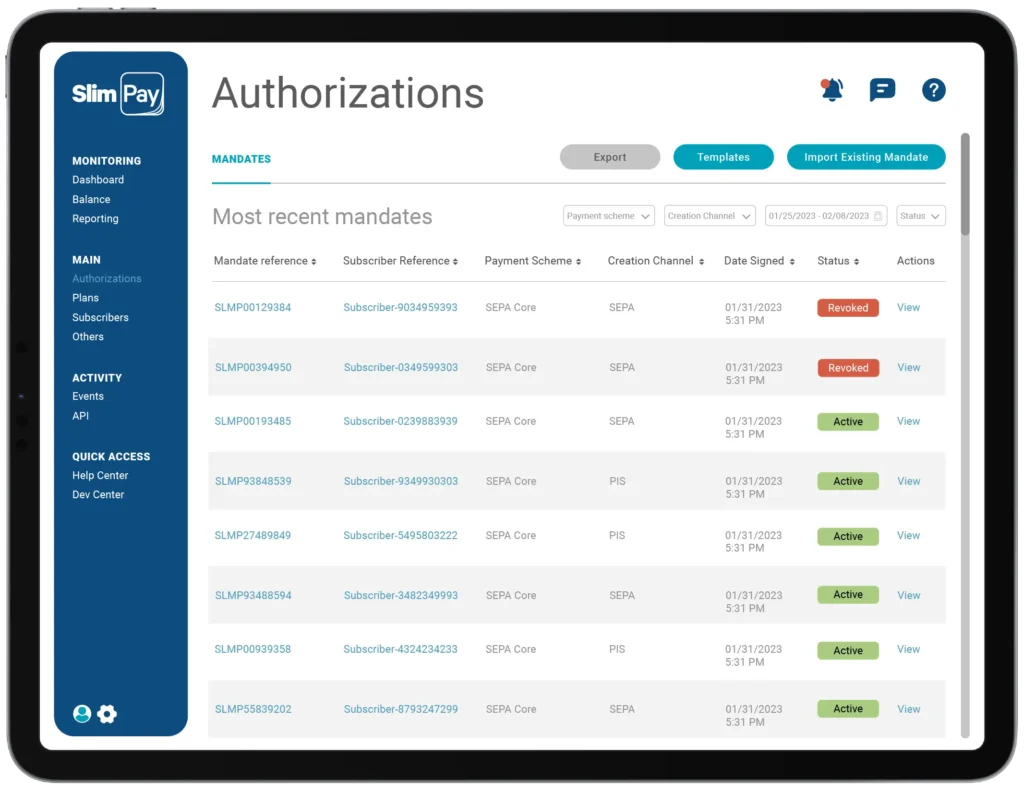Select Authorizations in the sidebar
1024x792 pixels.
click(x=106, y=279)
